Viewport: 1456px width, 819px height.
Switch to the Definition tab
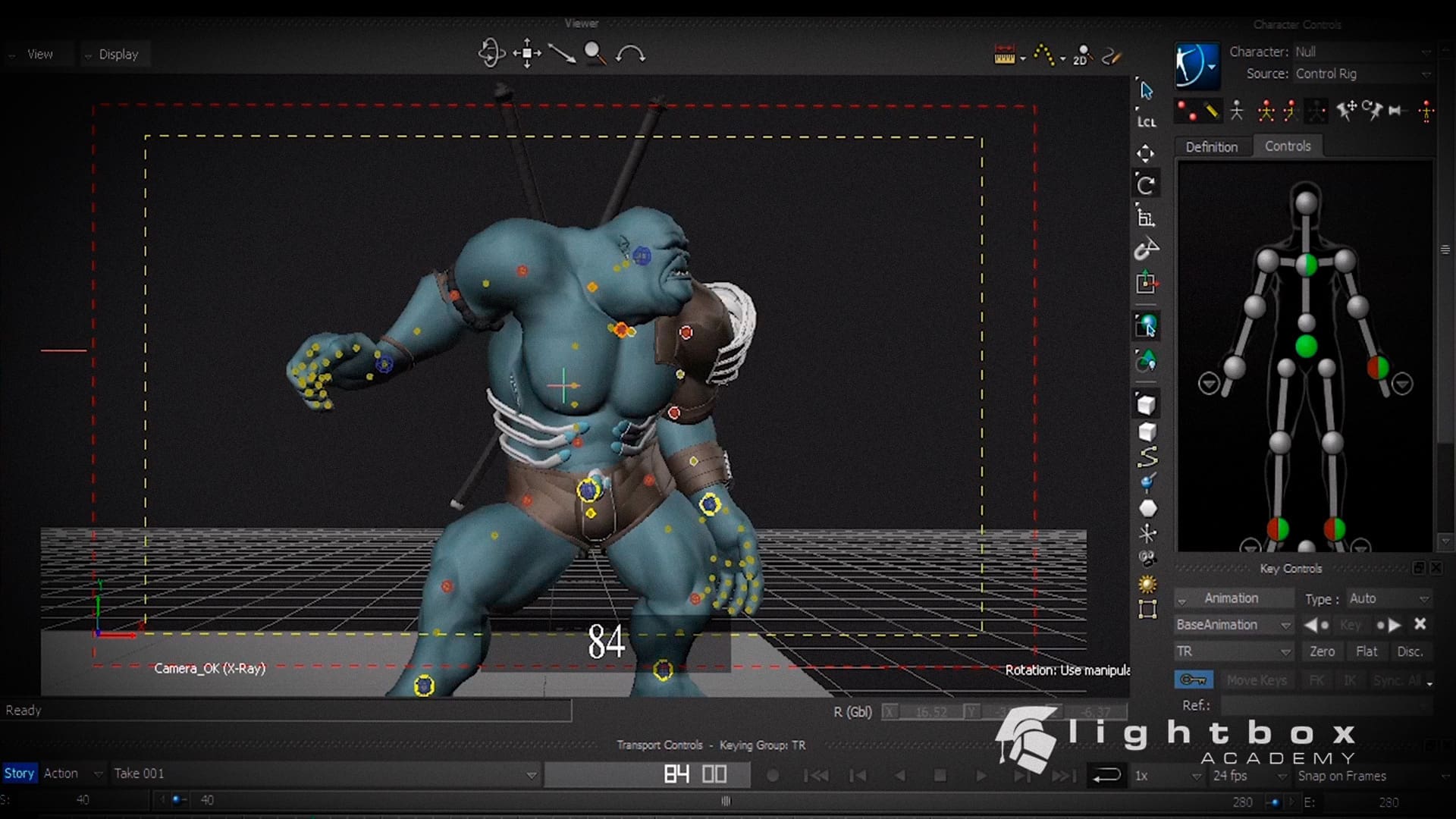[x=1211, y=146]
